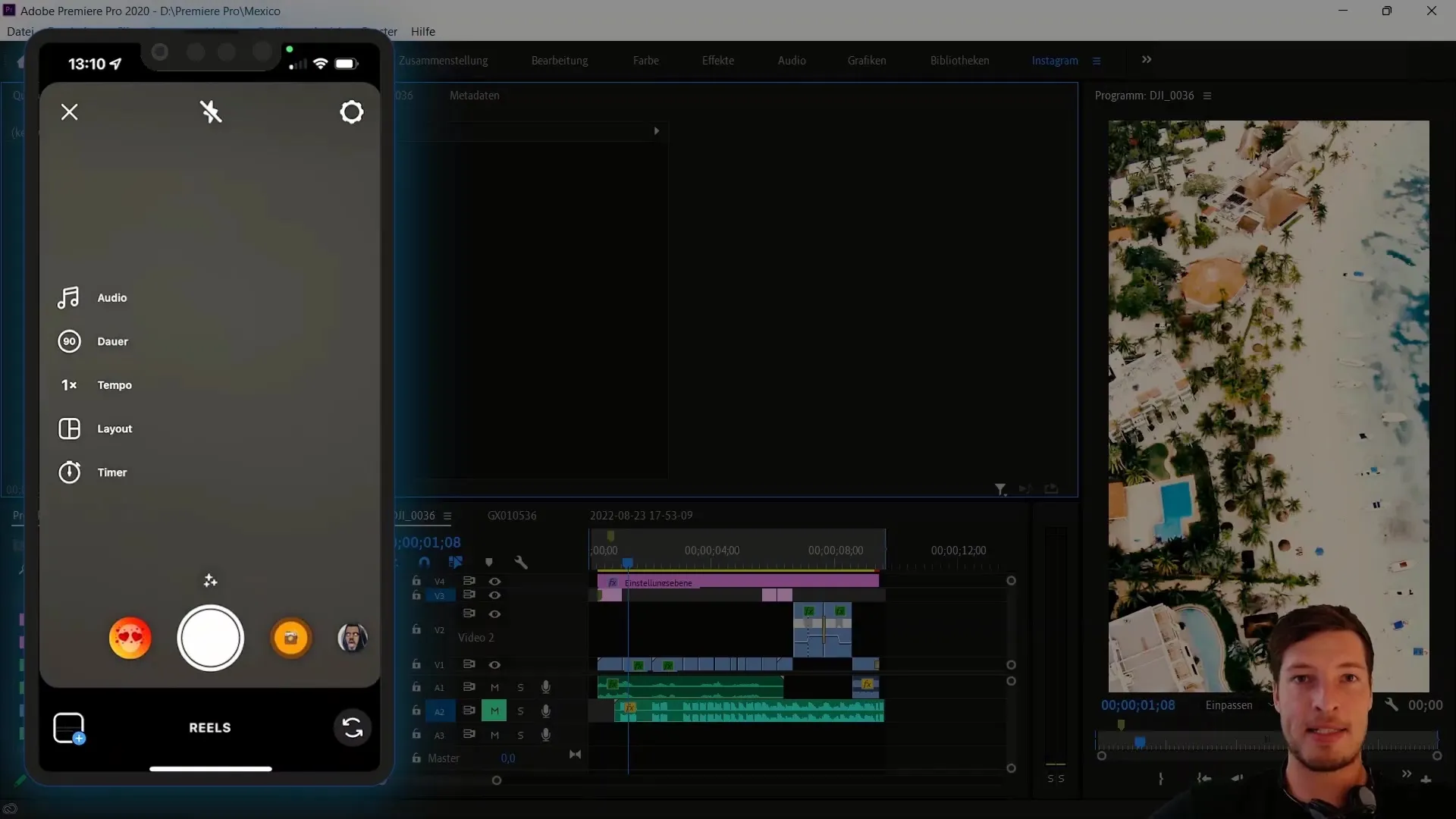Hide the V1 track with its eye
This screenshot has height=819, width=1456.
tap(494, 664)
